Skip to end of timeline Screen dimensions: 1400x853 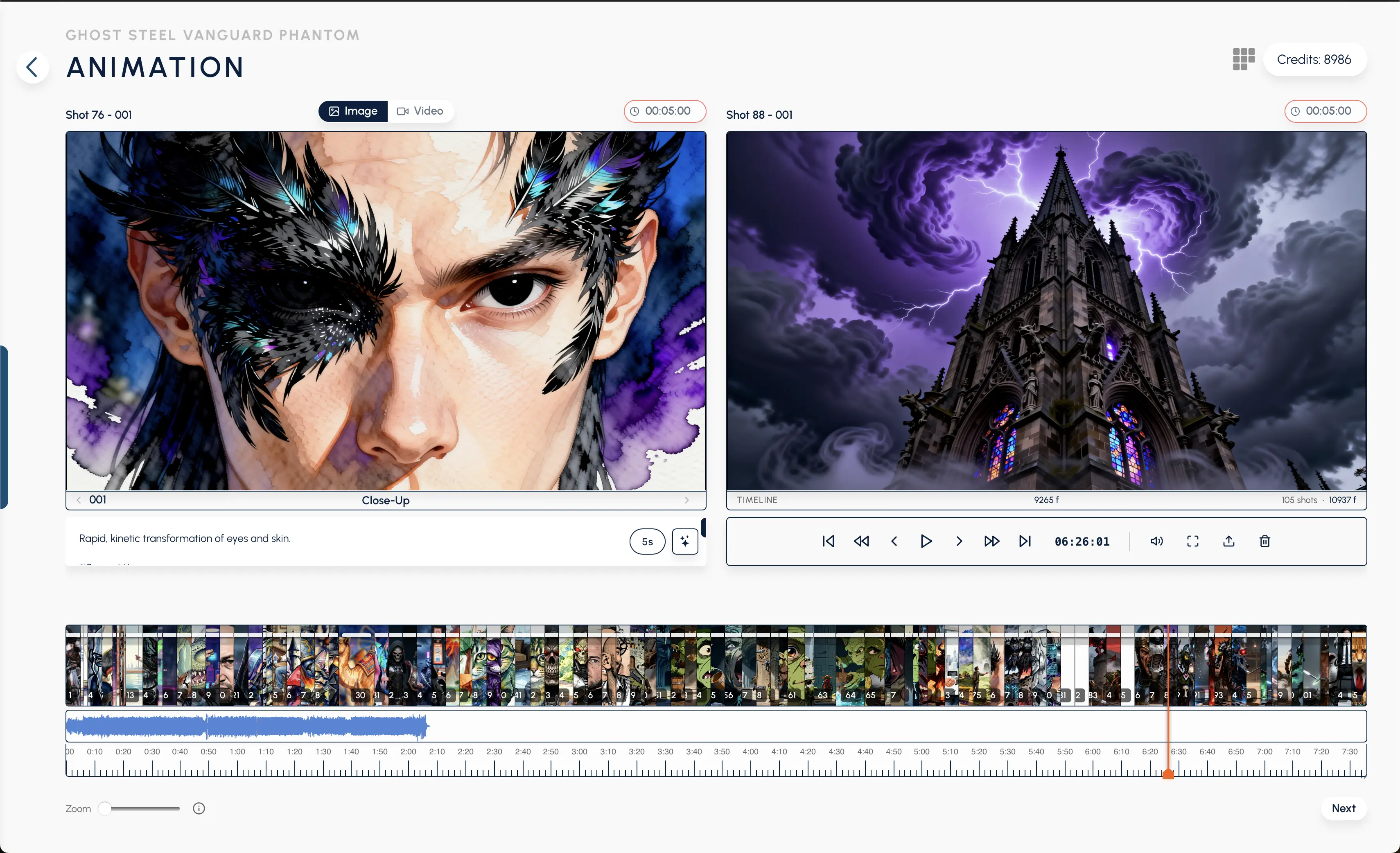(x=1025, y=541)
